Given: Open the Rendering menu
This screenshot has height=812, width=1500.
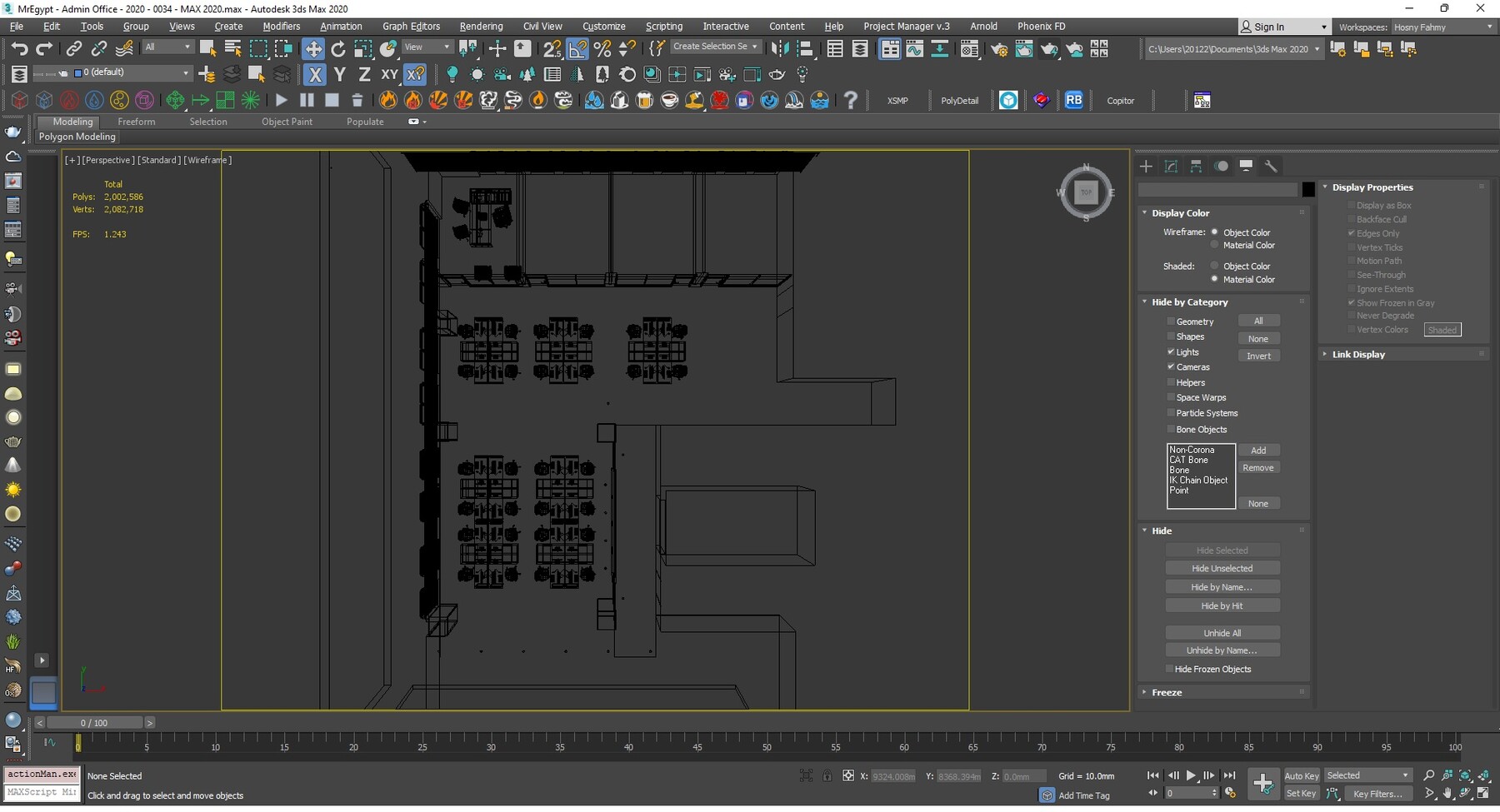Looking at the screenshot, I should [481, 27].
